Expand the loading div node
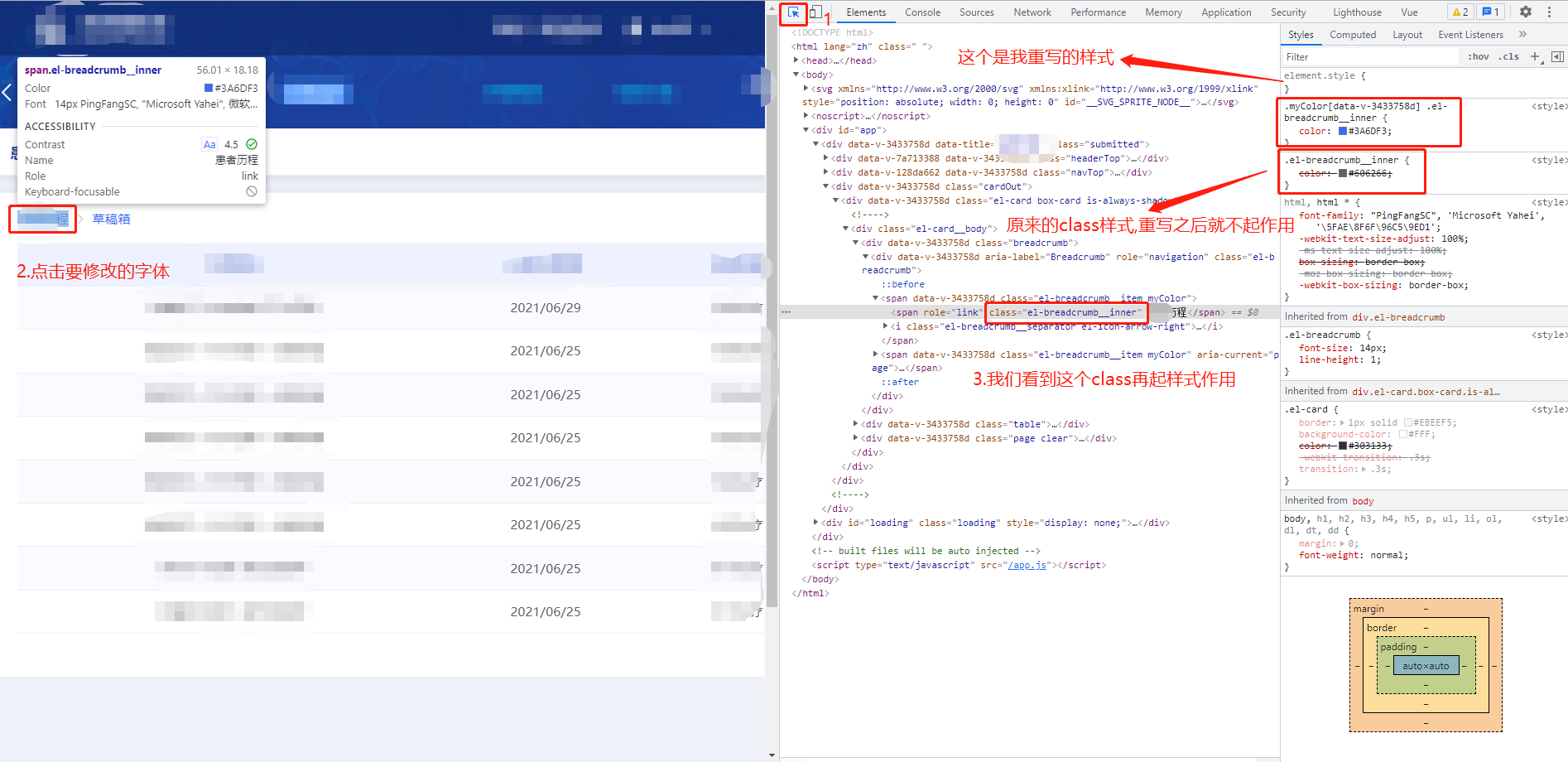This screenshot has height=762, width=1568. tap(816, 523)
